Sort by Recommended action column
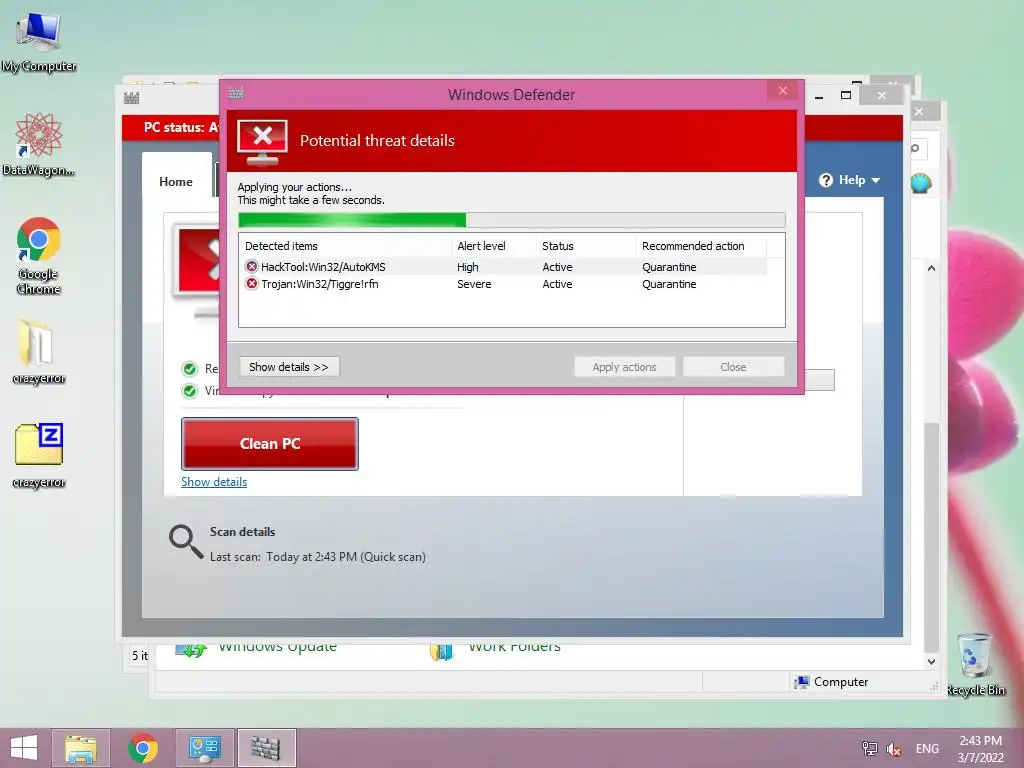 point(701,246)
